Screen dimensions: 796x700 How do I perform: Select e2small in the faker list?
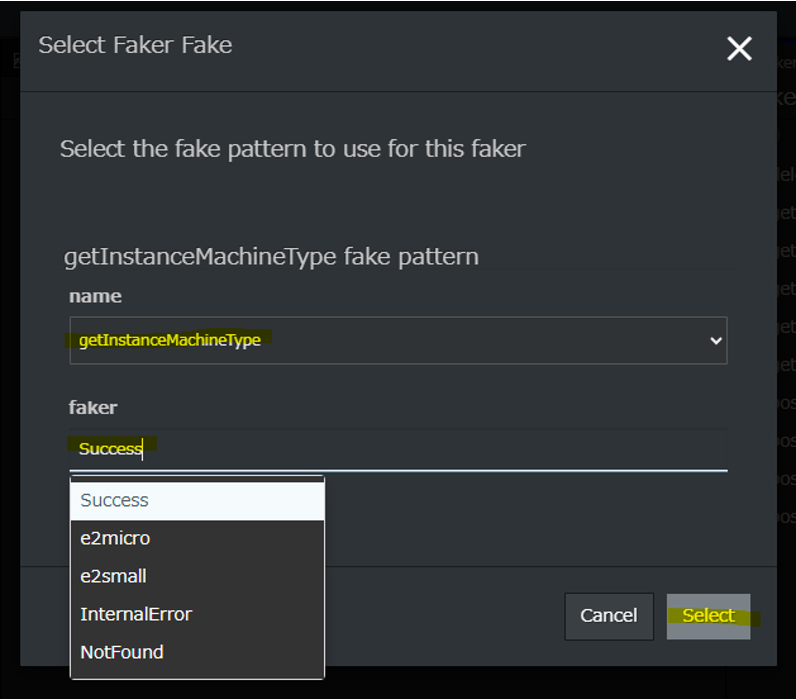(197, 576)
